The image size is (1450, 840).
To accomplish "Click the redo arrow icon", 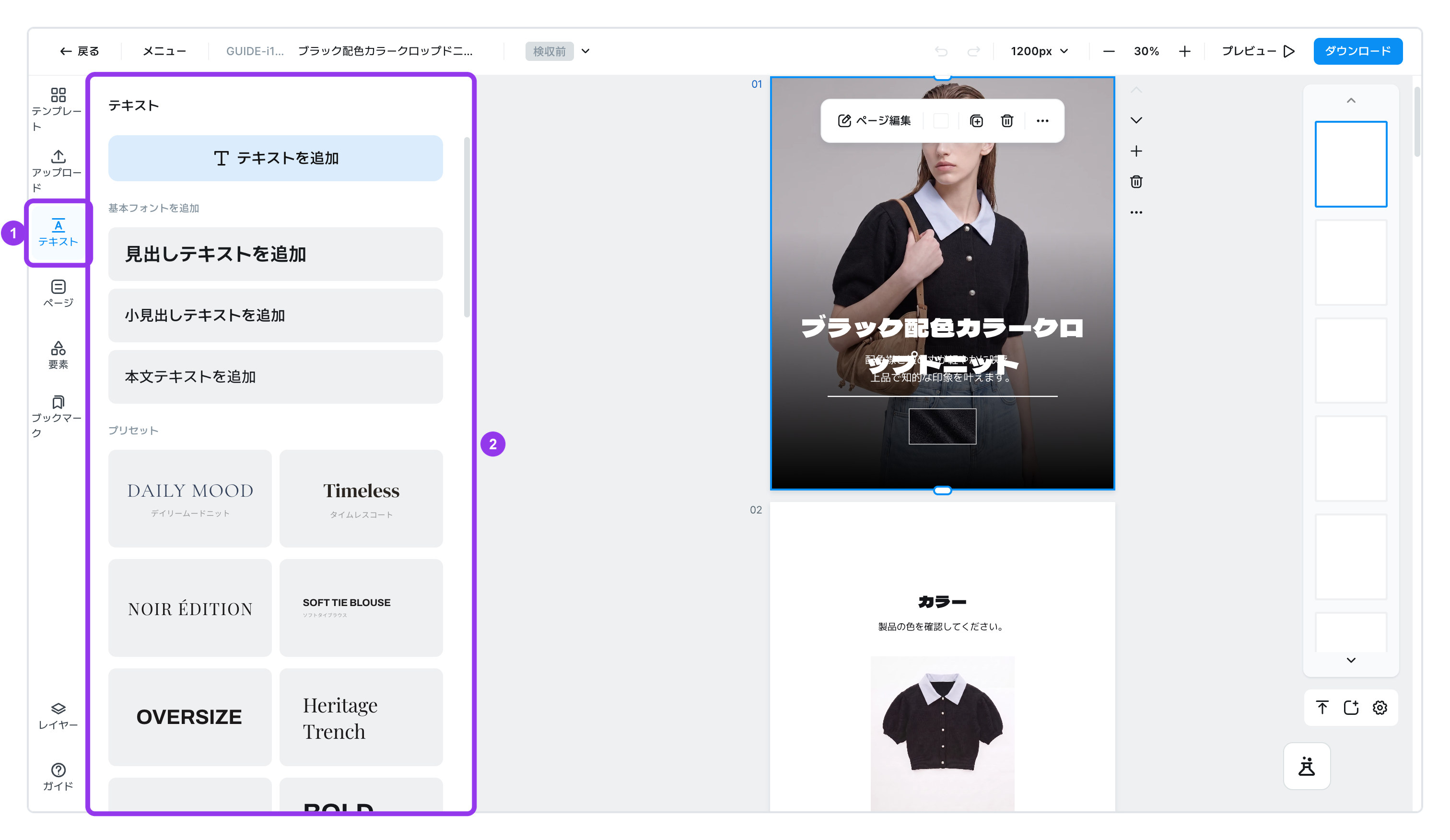I will (x=973, y=51).
